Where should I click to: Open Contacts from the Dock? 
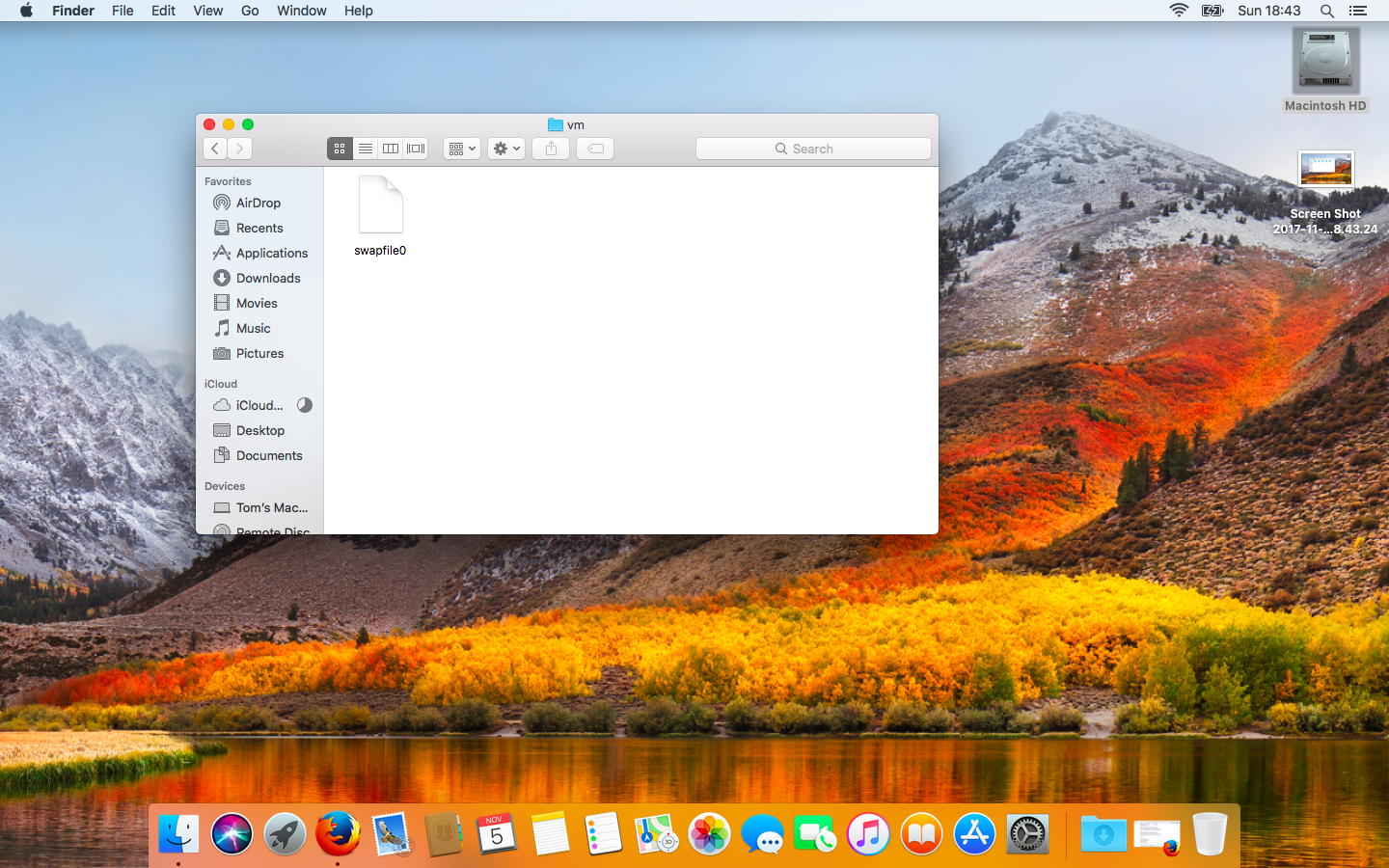[444, 834]
